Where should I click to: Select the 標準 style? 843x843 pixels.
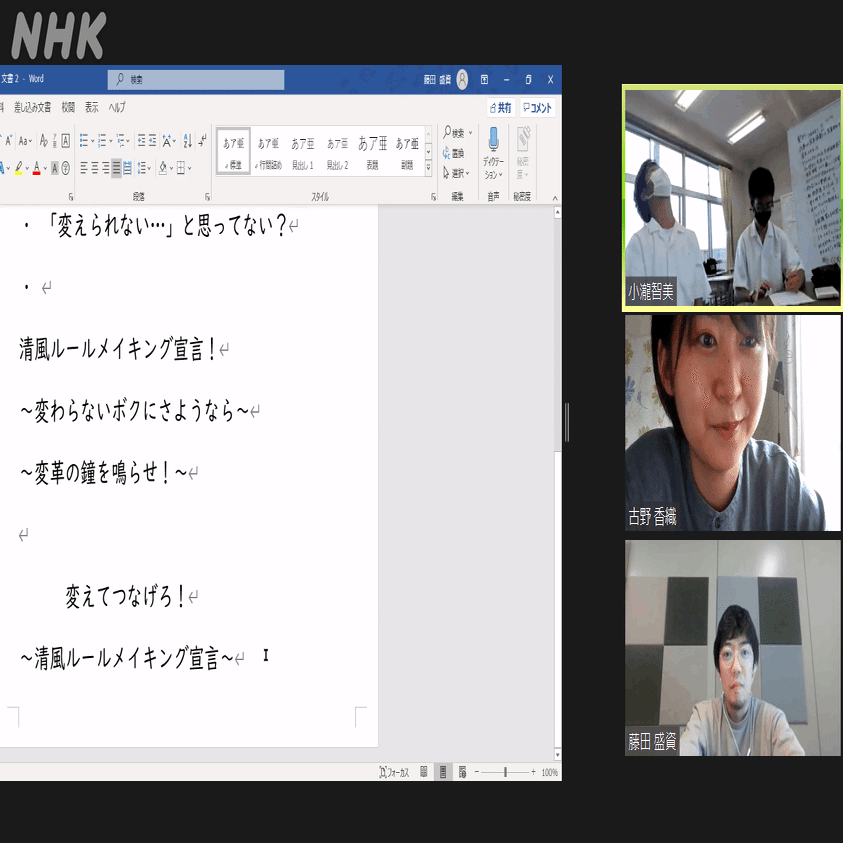click(234, 151)
